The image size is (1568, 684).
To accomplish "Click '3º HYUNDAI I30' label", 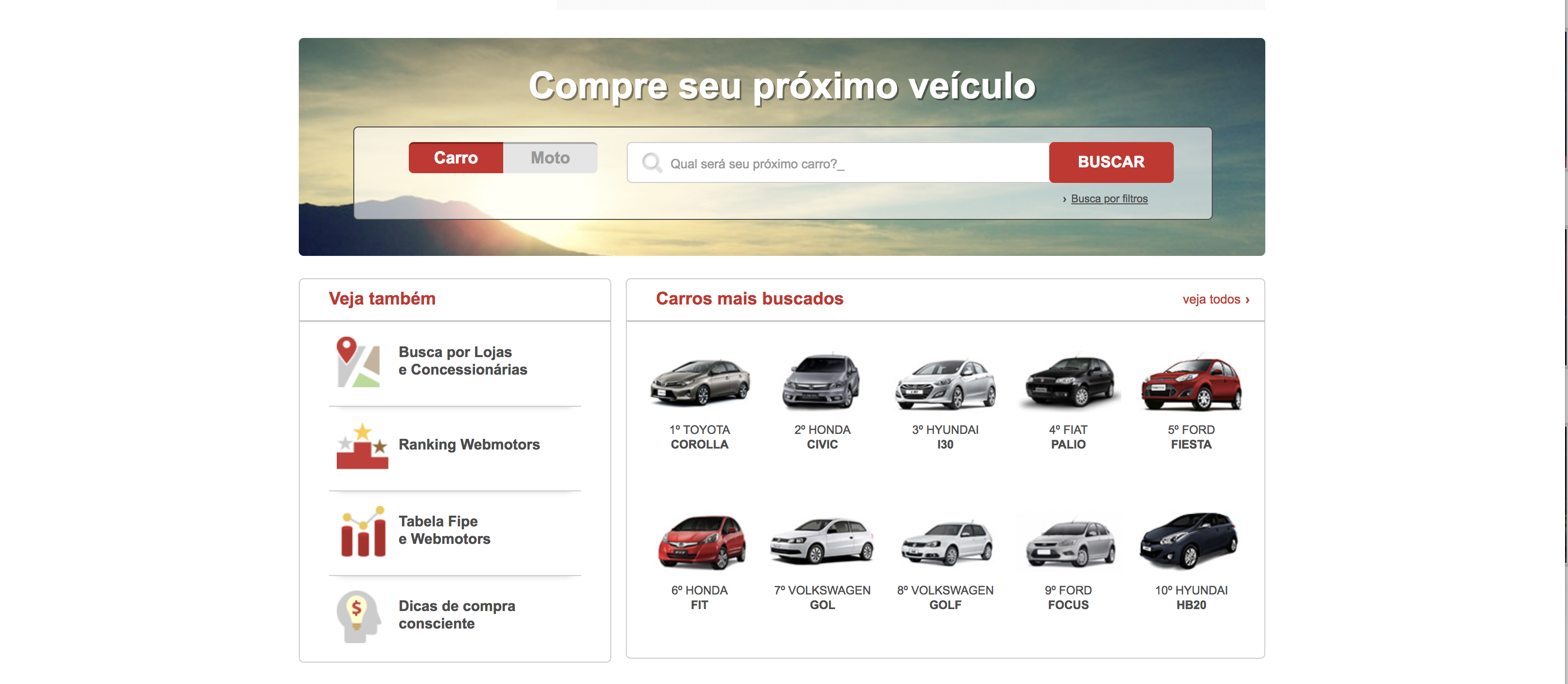I will point(945,437).
